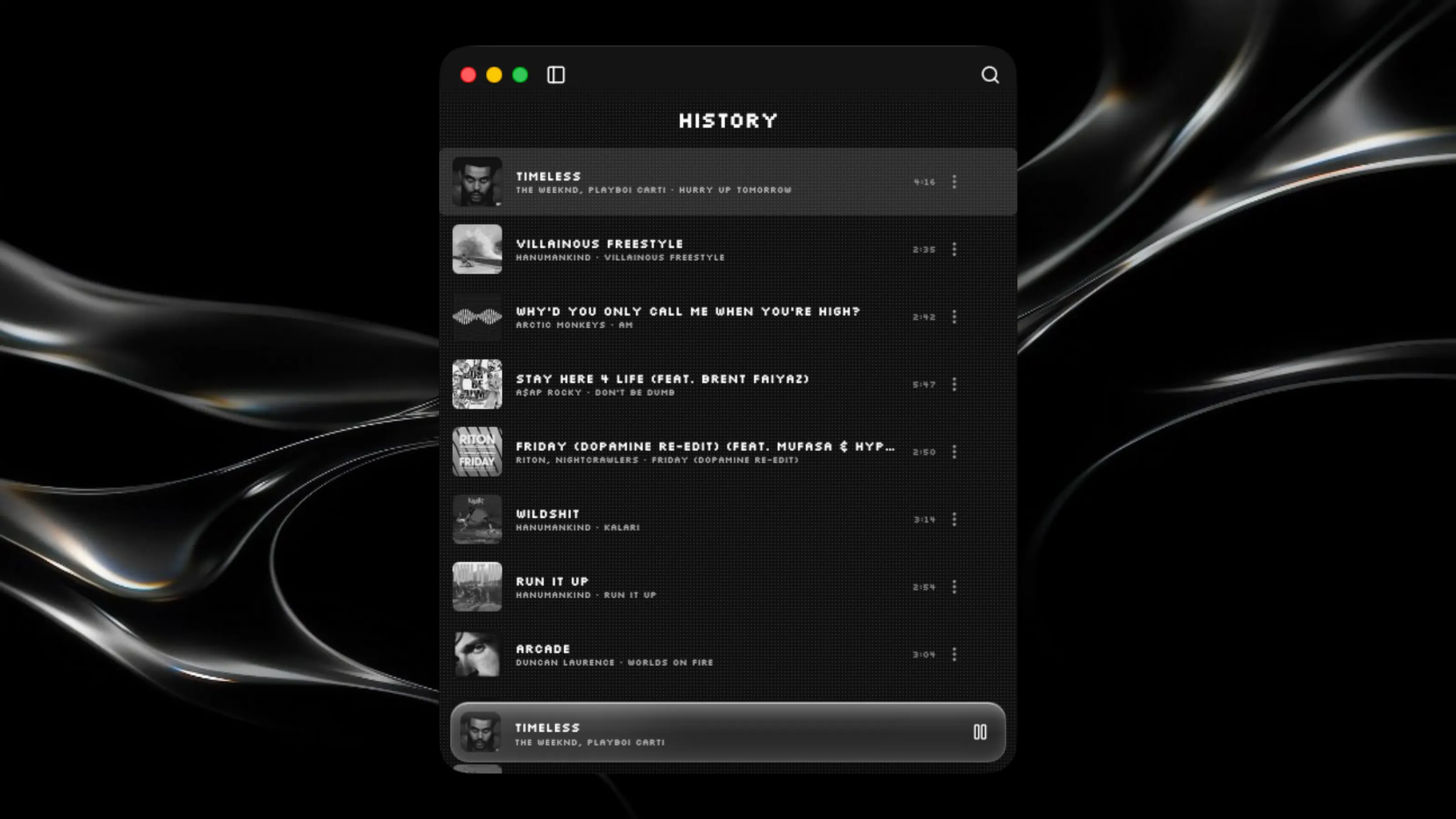
Task: Click the Riton Friday album cover
Action: (477, 452)
